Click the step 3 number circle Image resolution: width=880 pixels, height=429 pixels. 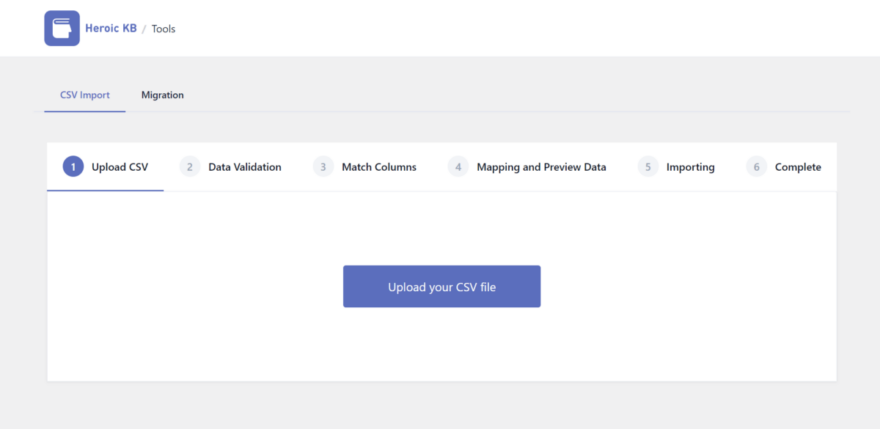coord(323,167)
